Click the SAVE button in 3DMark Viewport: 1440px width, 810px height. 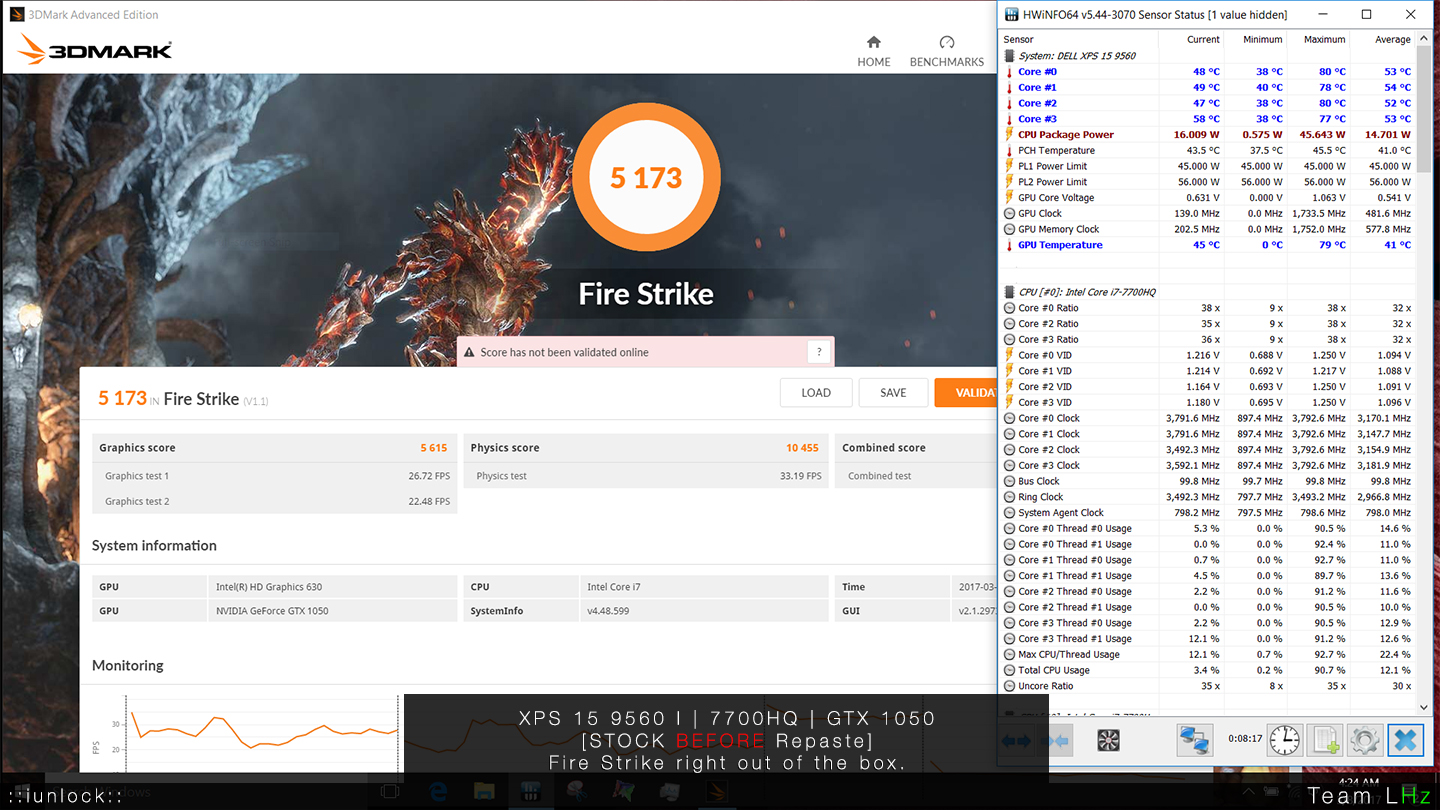[x=893, y=393]
